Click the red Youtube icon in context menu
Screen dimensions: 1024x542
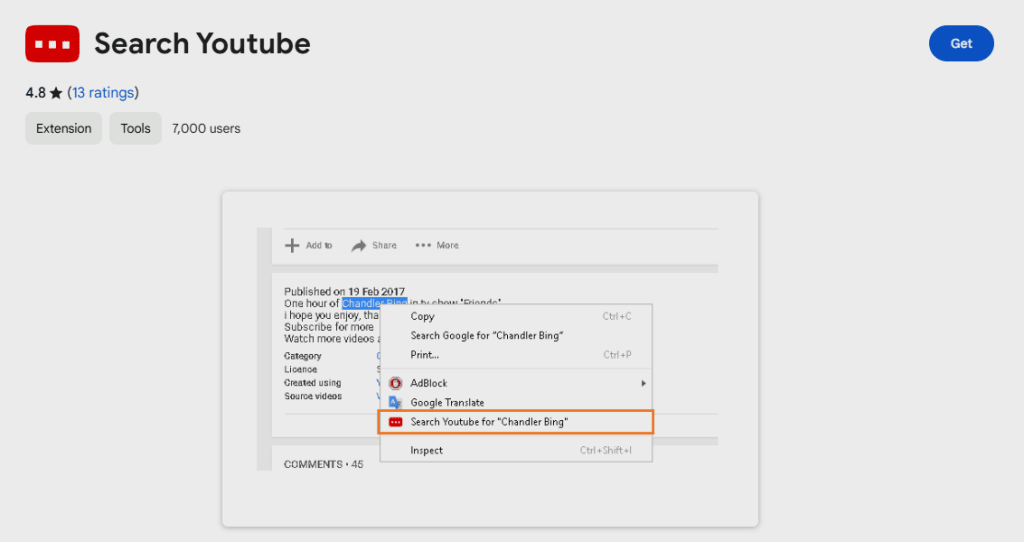(x=396, y=422)
